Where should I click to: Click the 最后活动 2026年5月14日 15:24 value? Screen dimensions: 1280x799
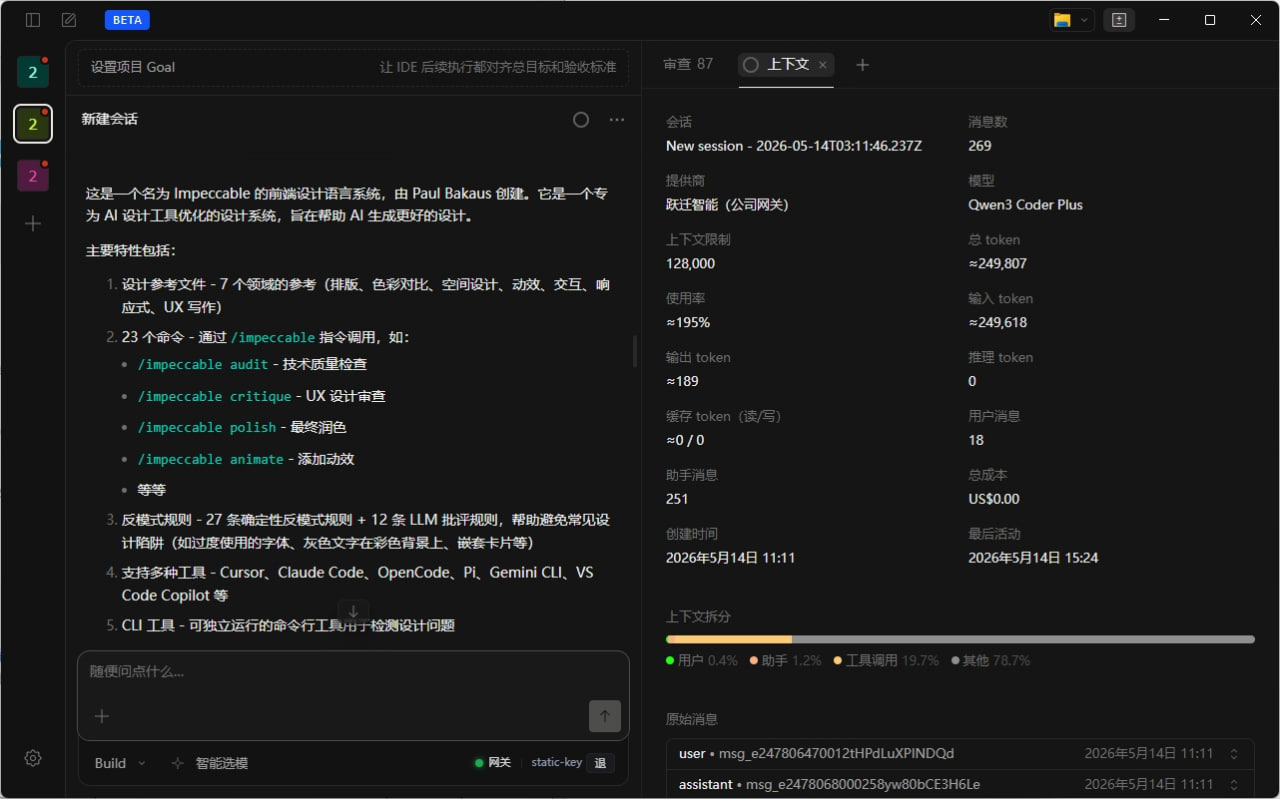click(1033, 558)
